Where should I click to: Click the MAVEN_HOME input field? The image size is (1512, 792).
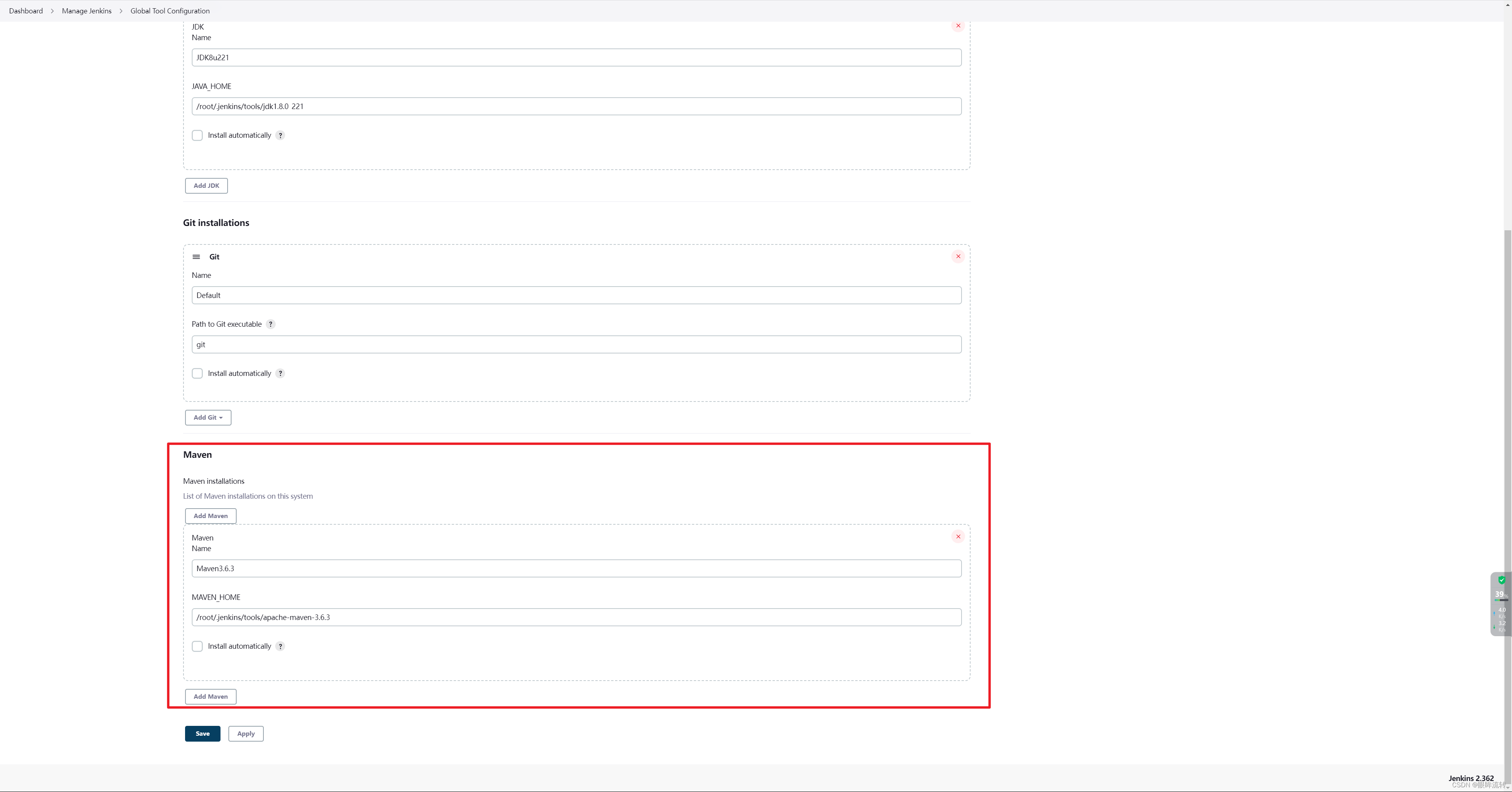coord(576,617)
